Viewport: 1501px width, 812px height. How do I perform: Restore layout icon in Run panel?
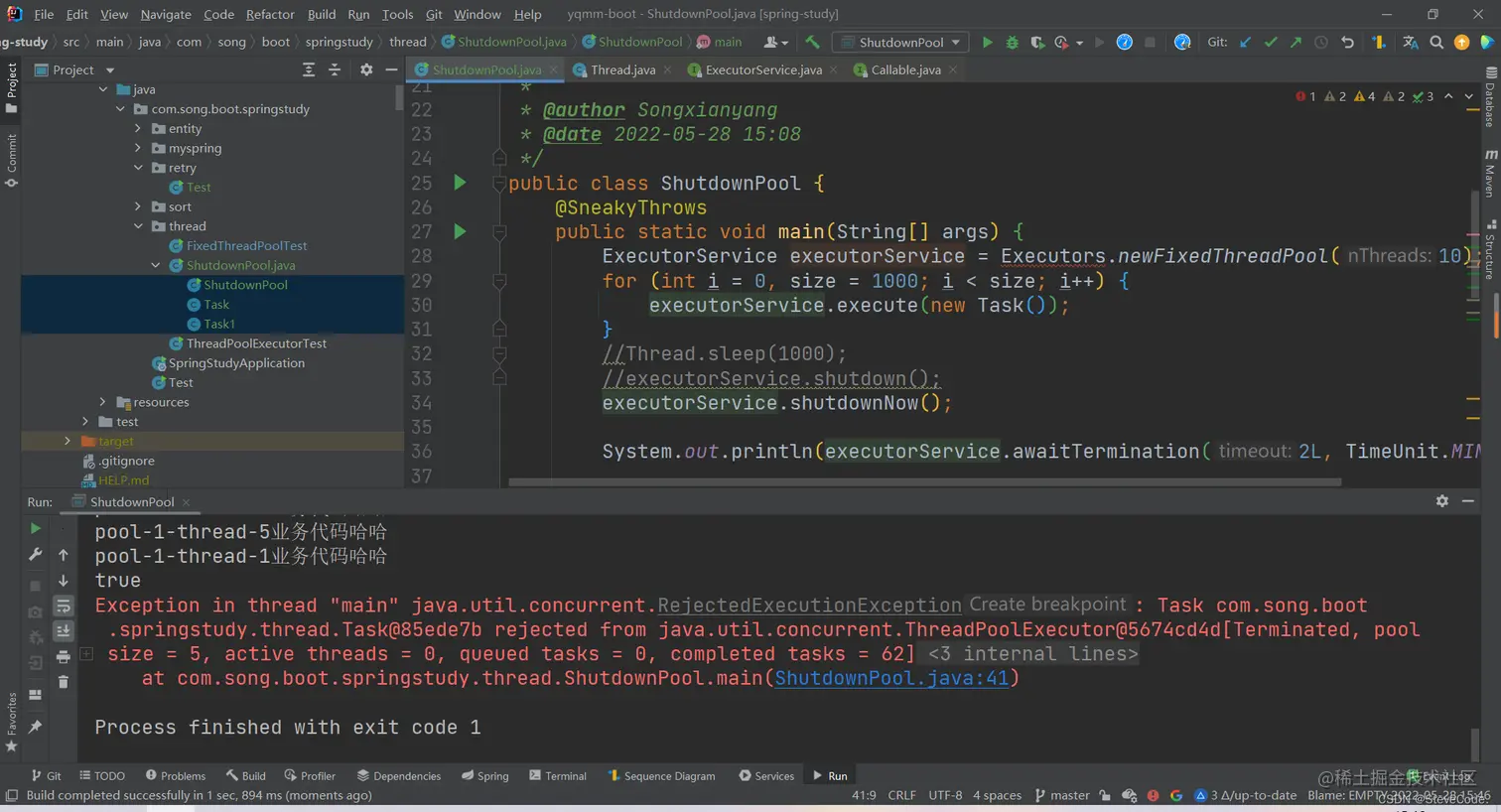pos(35,695)
